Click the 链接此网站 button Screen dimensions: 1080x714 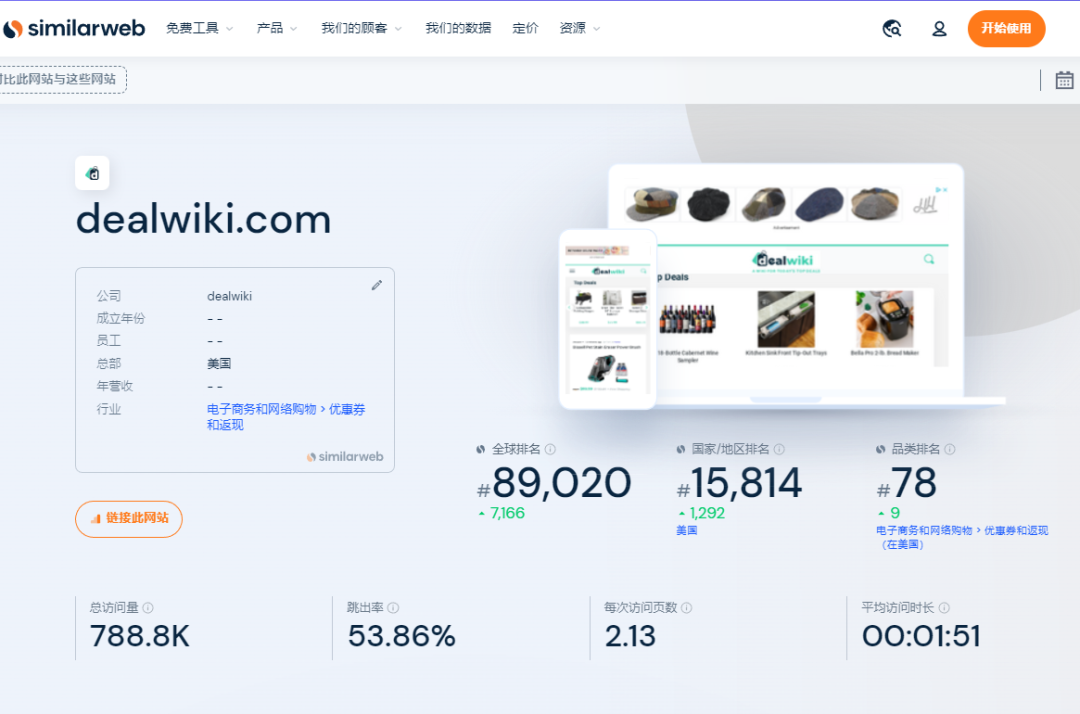coord(129,518)
